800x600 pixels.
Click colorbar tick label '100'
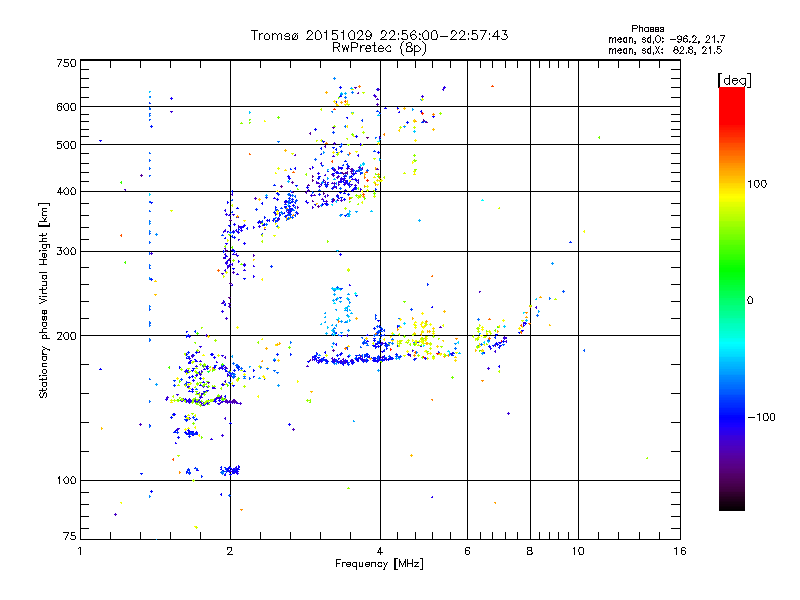[757, 184]
